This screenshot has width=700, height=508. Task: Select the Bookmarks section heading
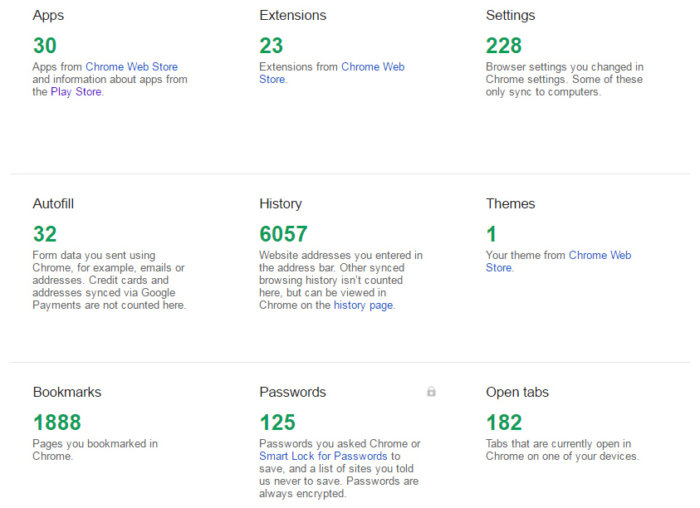tap(67, 392)
